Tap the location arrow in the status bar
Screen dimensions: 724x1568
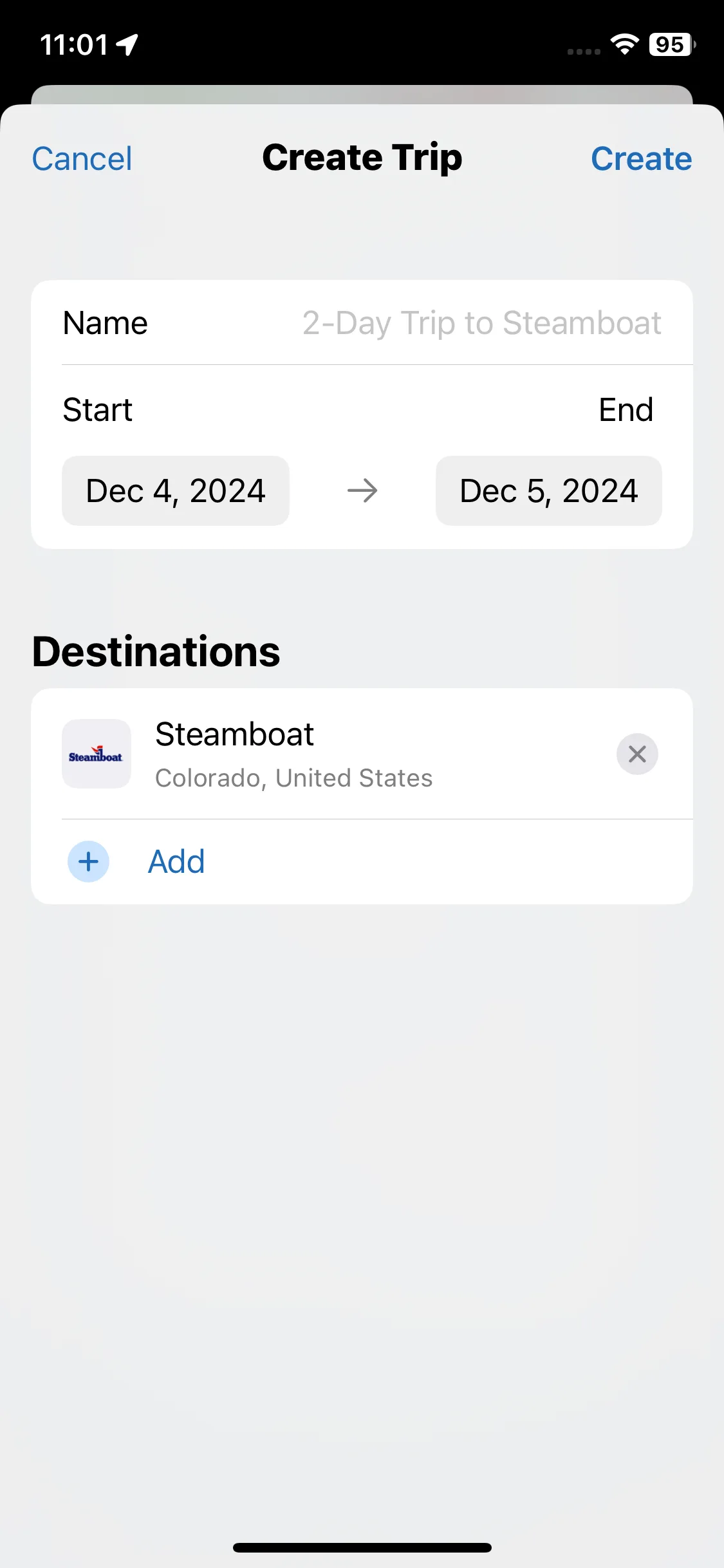coord(127,44)
